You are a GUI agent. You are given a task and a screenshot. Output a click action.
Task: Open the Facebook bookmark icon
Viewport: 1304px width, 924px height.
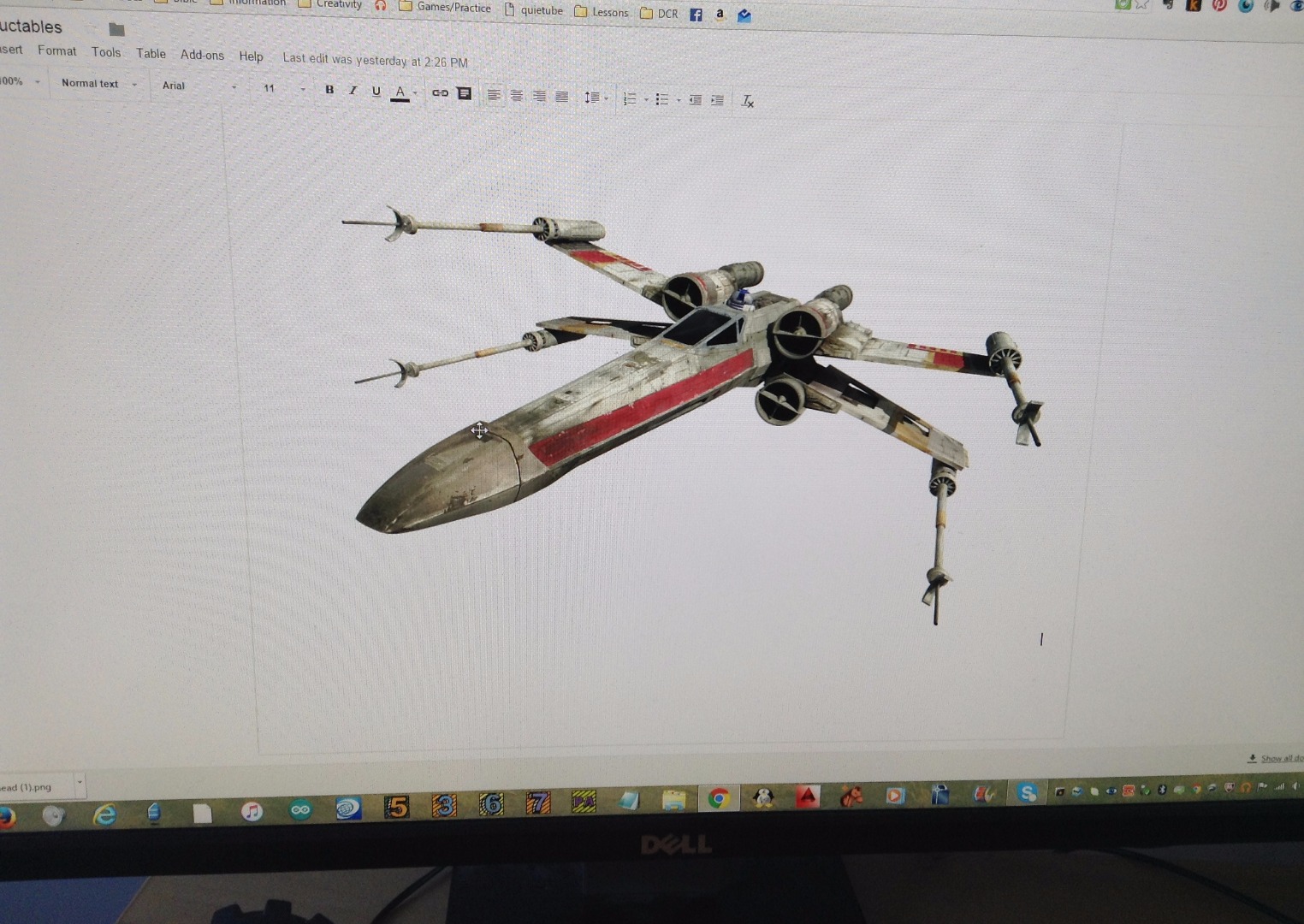point(696,15)
